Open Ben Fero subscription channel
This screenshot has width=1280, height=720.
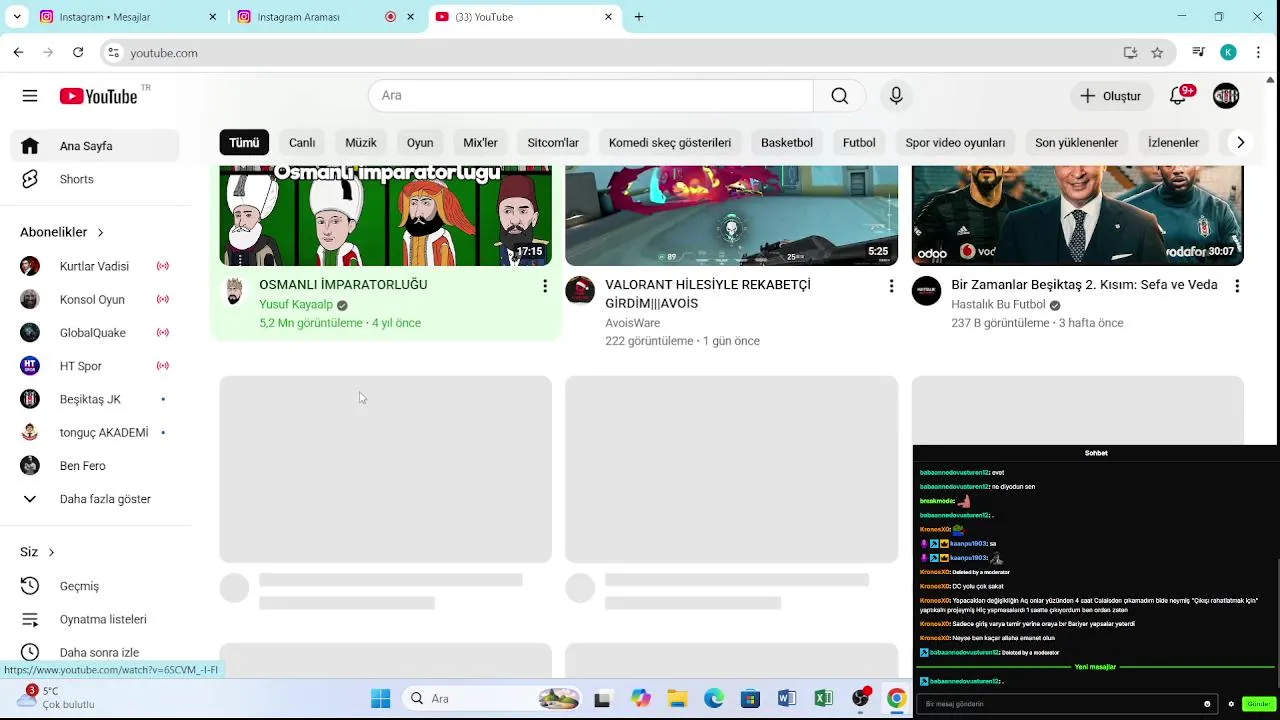coord(95,466)
